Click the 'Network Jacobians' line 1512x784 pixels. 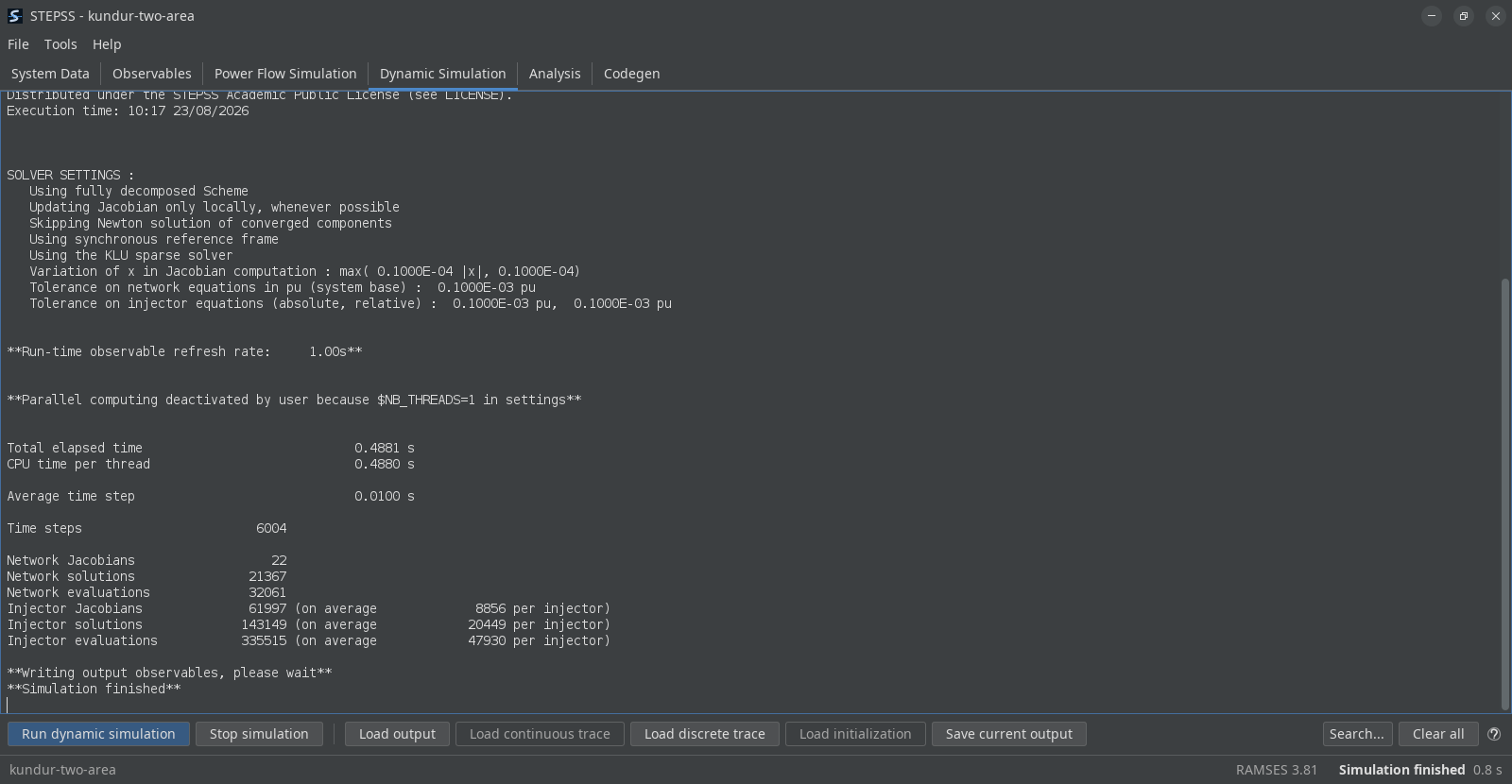(146, 560)
